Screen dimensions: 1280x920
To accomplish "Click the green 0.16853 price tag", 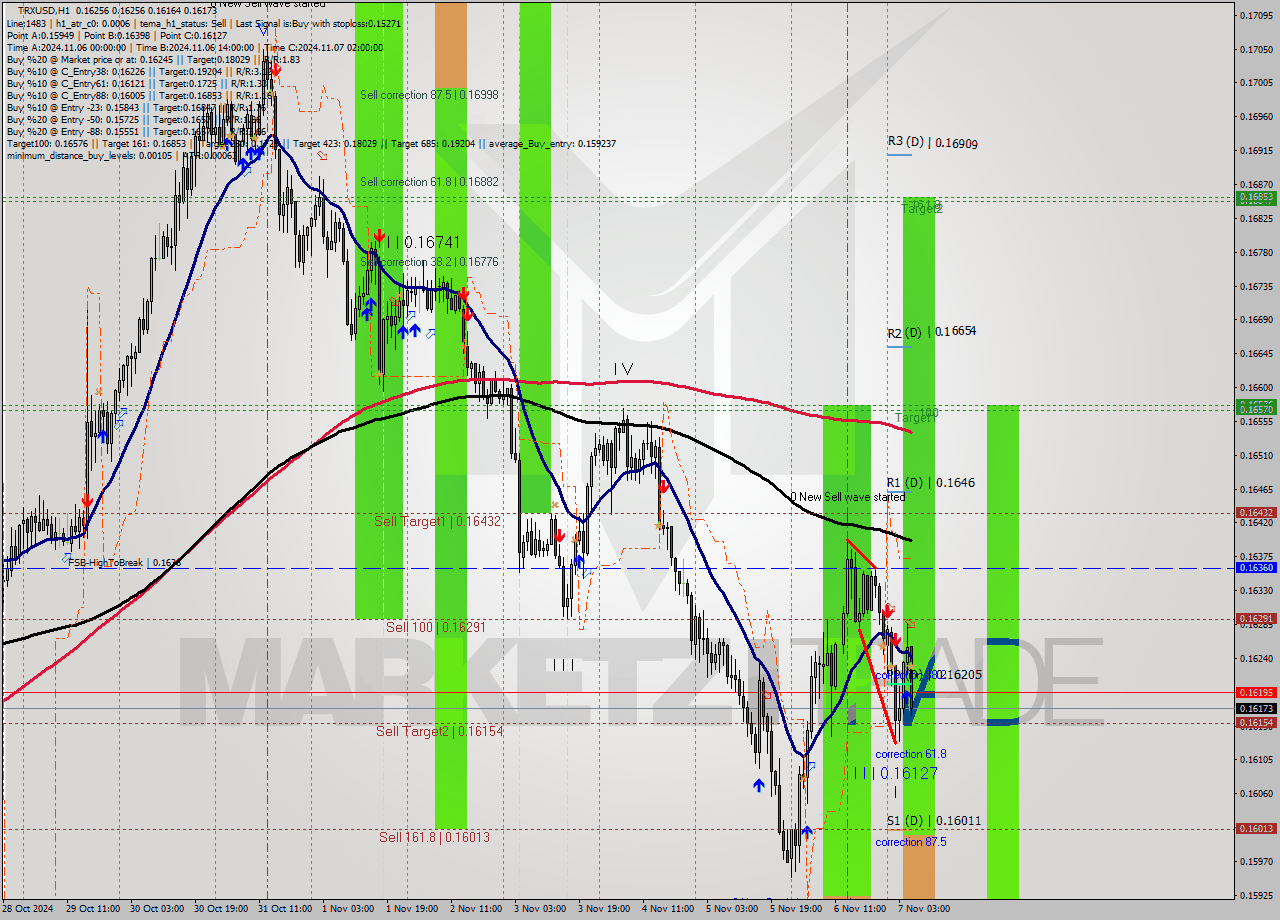I will pyautogui.click(x=1256, y=197).
